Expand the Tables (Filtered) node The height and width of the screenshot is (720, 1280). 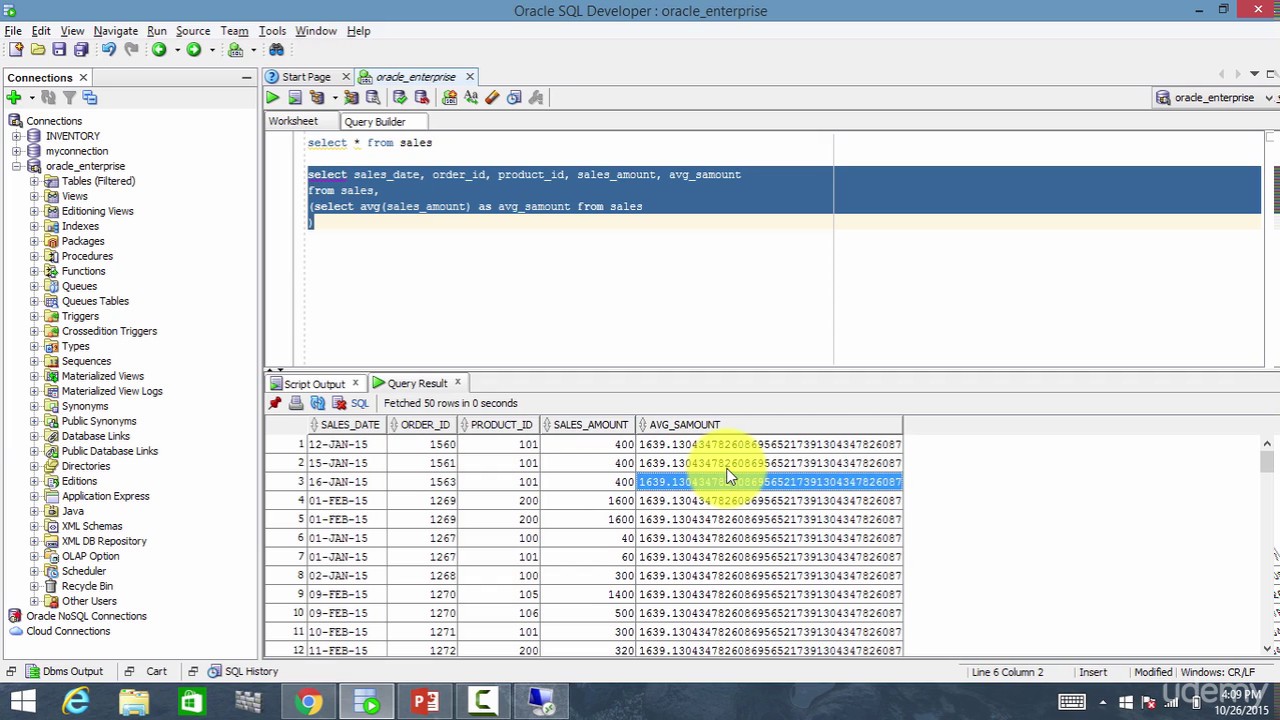click(x=34, y=181)
